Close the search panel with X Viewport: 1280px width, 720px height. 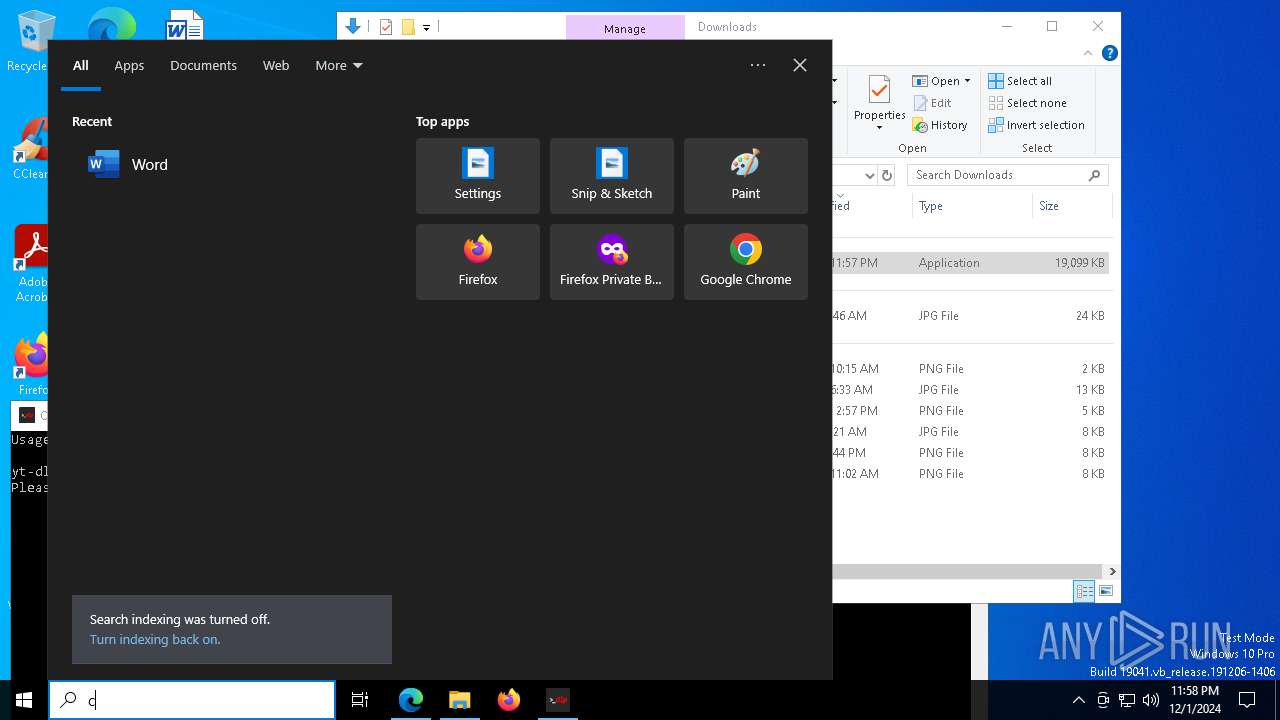coord(800,65)
